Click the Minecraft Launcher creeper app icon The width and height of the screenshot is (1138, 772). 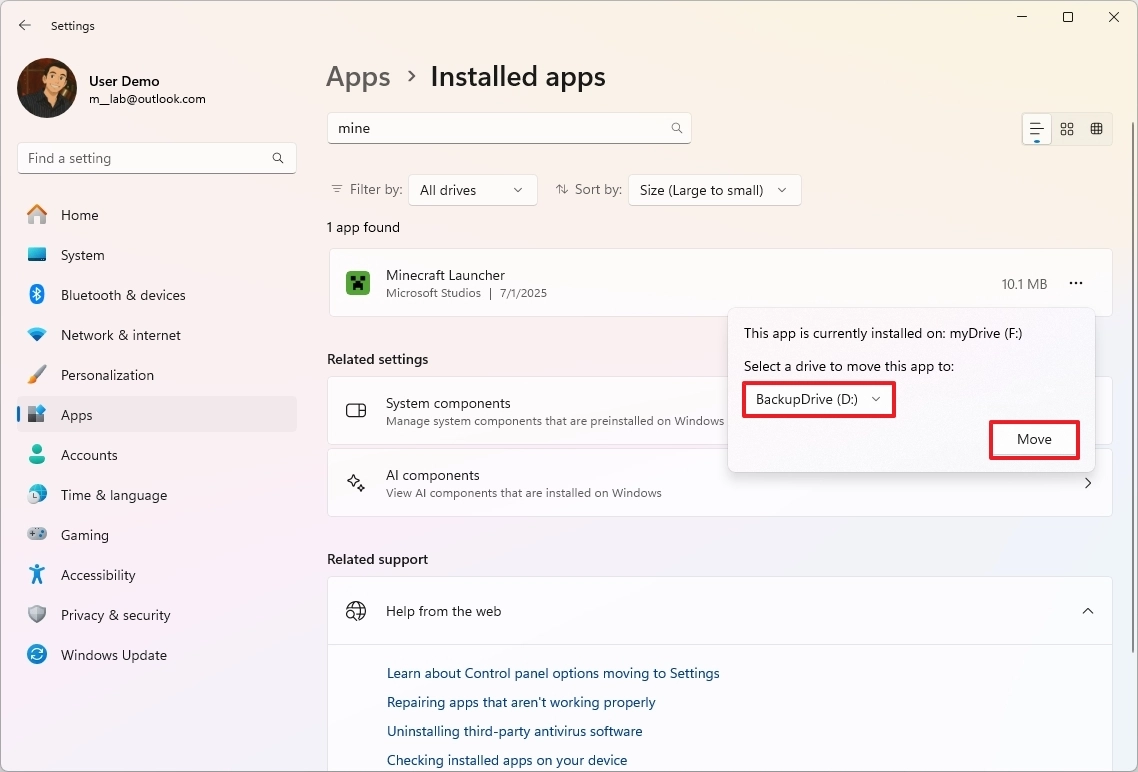pyautogui.click(x=358, y=283)
